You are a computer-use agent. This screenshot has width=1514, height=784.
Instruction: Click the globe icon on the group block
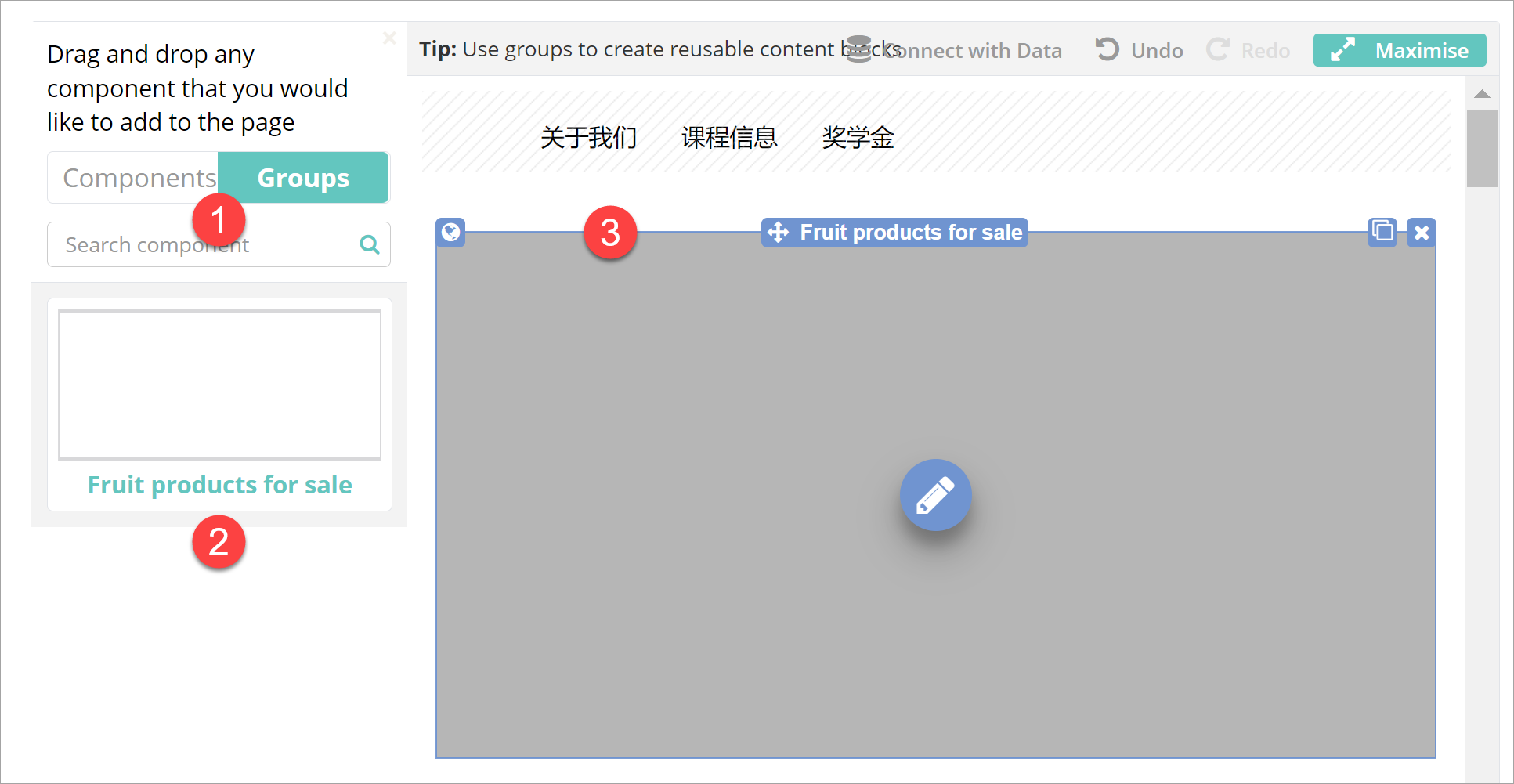pos(450,232)
